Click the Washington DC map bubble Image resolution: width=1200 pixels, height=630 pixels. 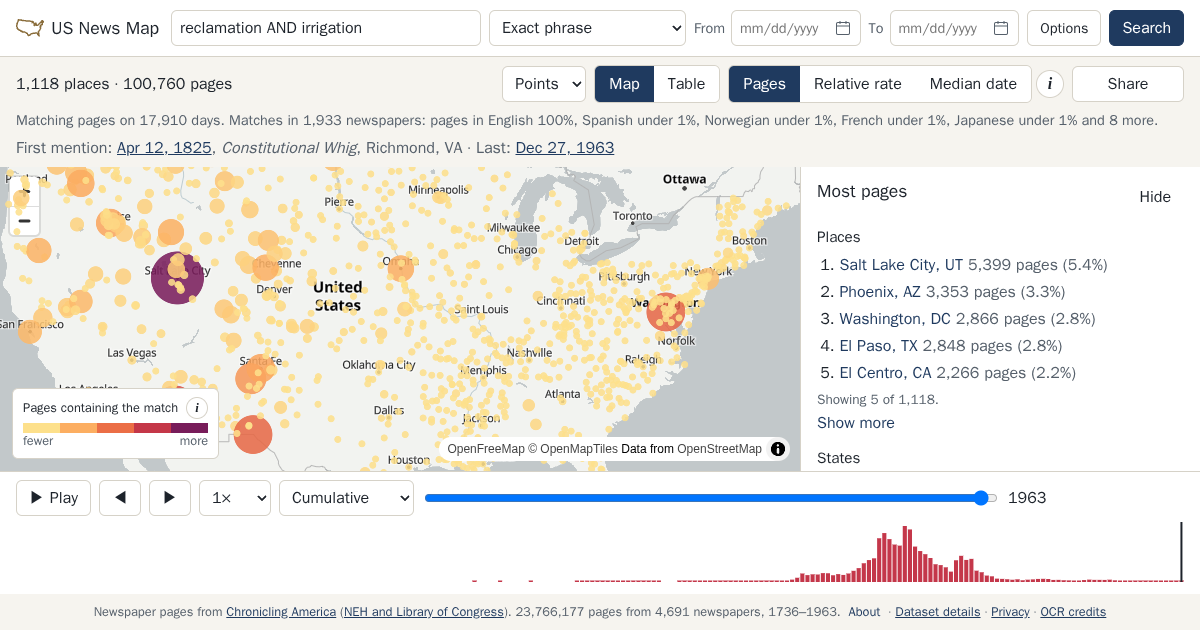[665, 311]
